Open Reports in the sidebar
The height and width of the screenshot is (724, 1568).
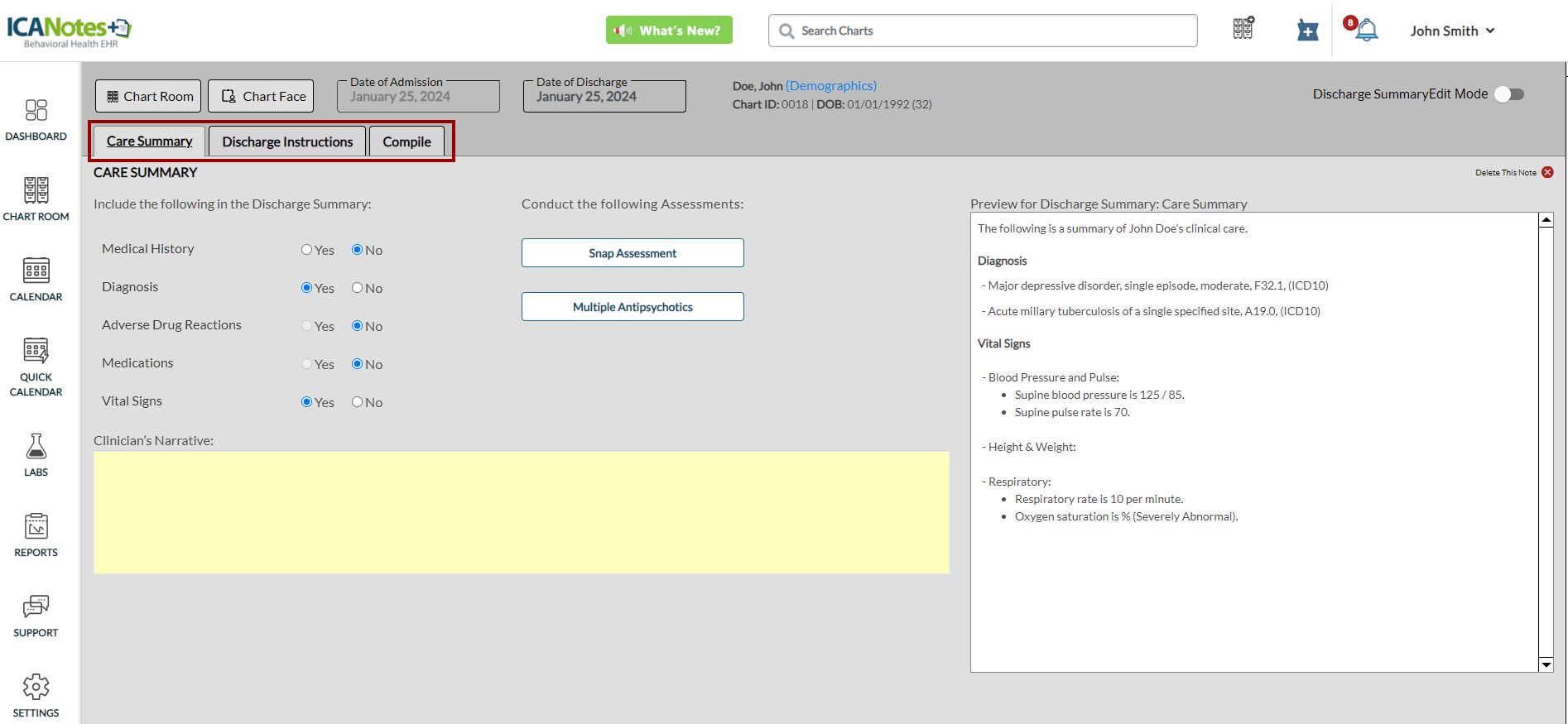click(36, 535)
